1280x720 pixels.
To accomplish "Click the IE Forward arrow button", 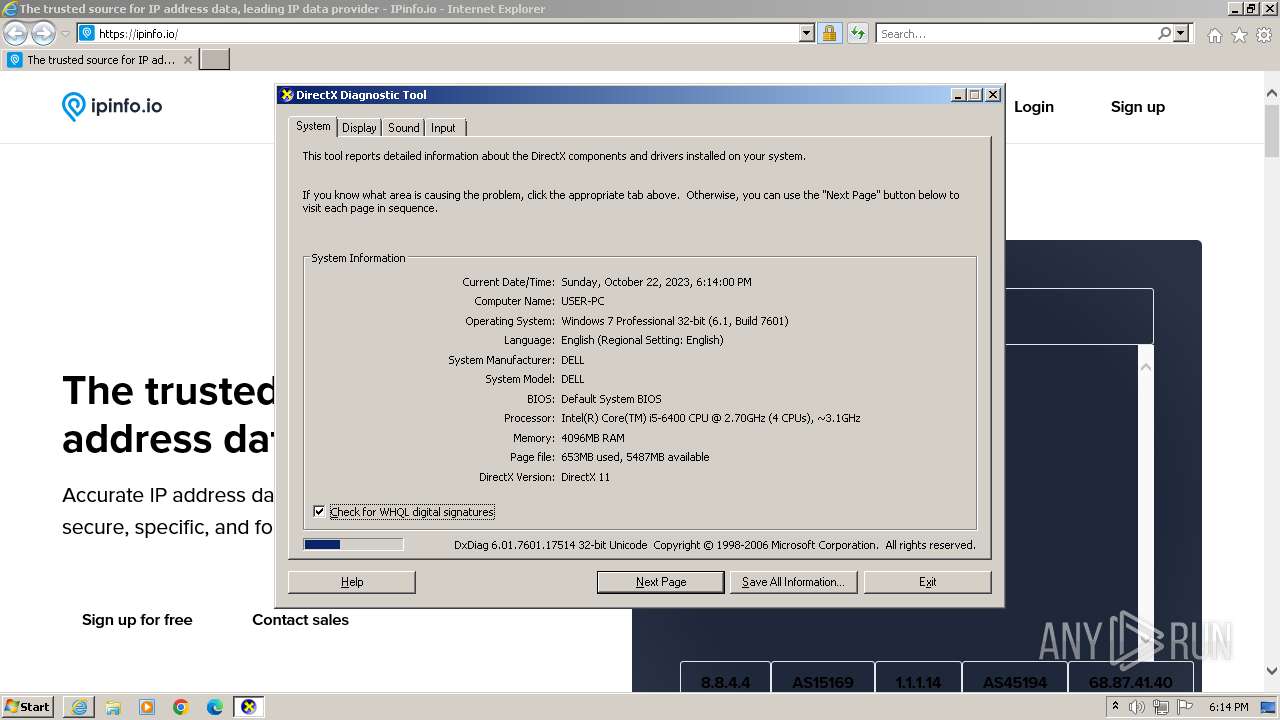I will (43, 33).
